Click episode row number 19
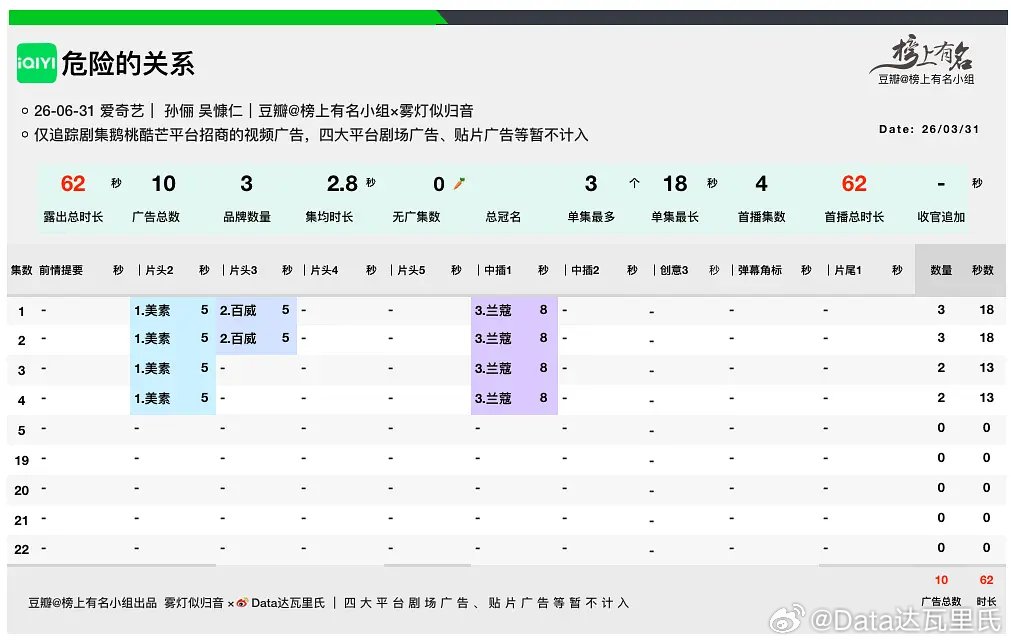Screen dimensions: 1011x643 (x=22, y=460)
